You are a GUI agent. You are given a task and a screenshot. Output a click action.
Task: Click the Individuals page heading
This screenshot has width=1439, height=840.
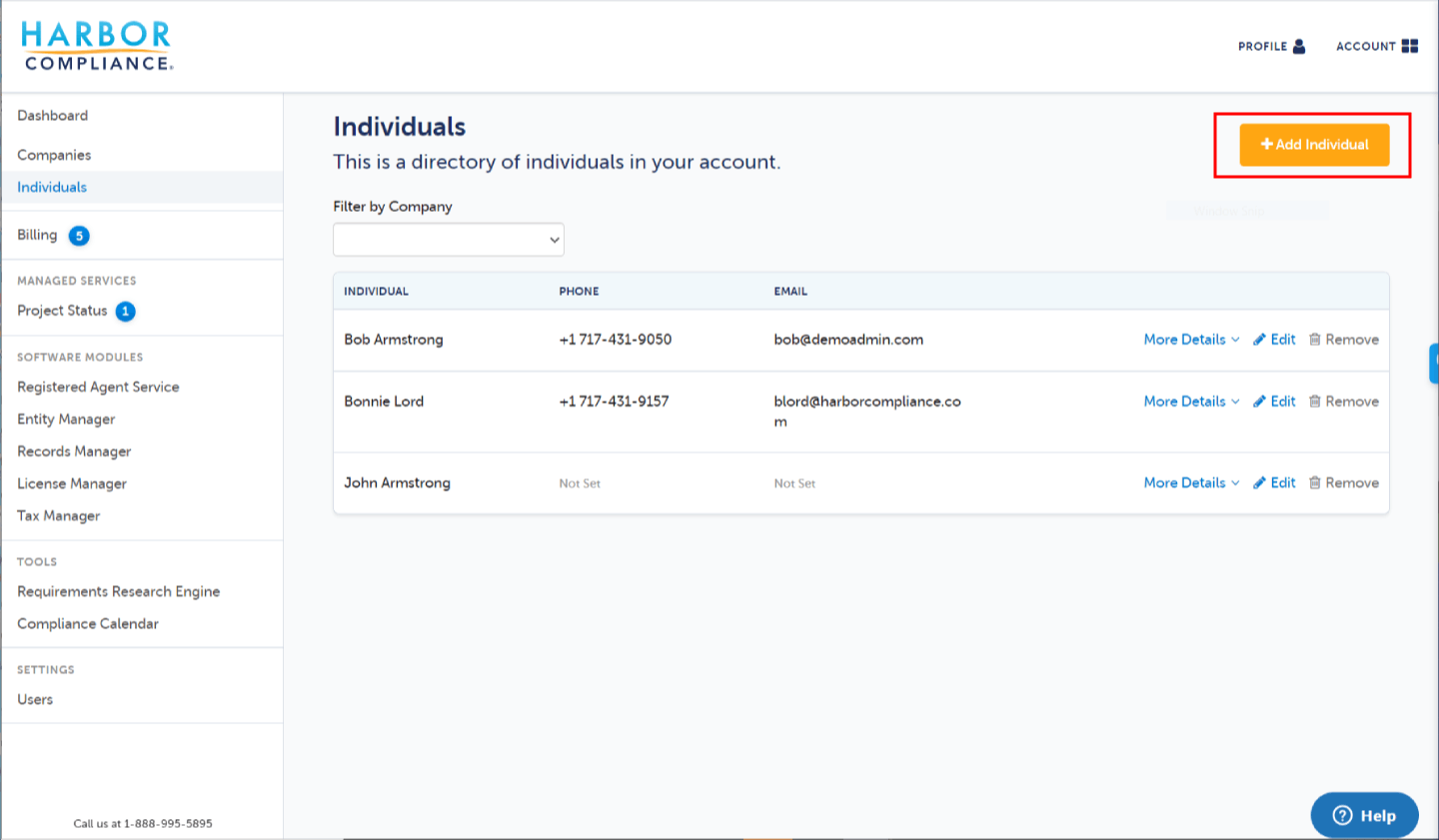(x=400, y=127)
